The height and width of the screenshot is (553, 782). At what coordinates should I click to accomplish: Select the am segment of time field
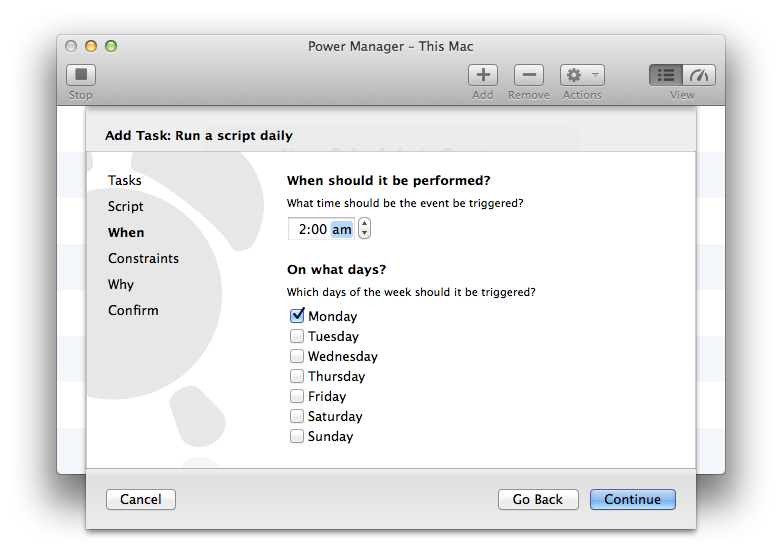342,229
